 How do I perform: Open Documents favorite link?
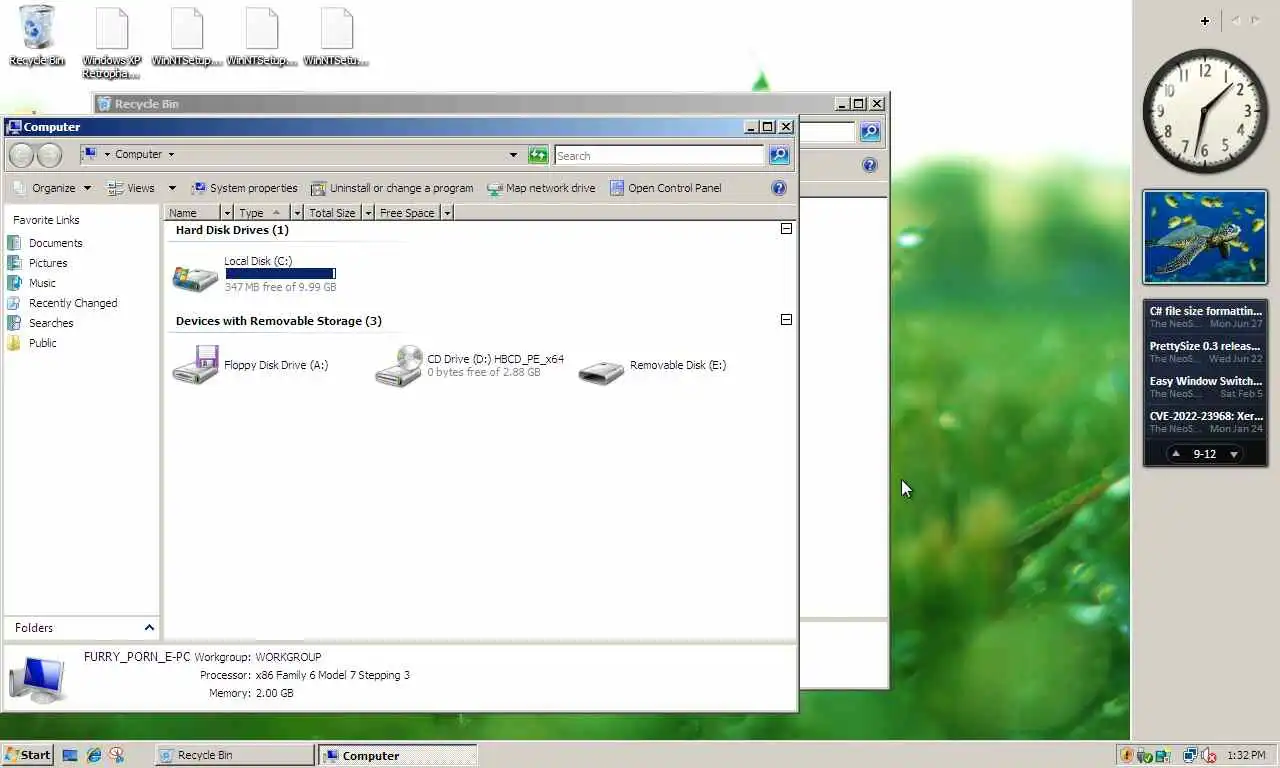pyautogui.click(x=45, y=243)
